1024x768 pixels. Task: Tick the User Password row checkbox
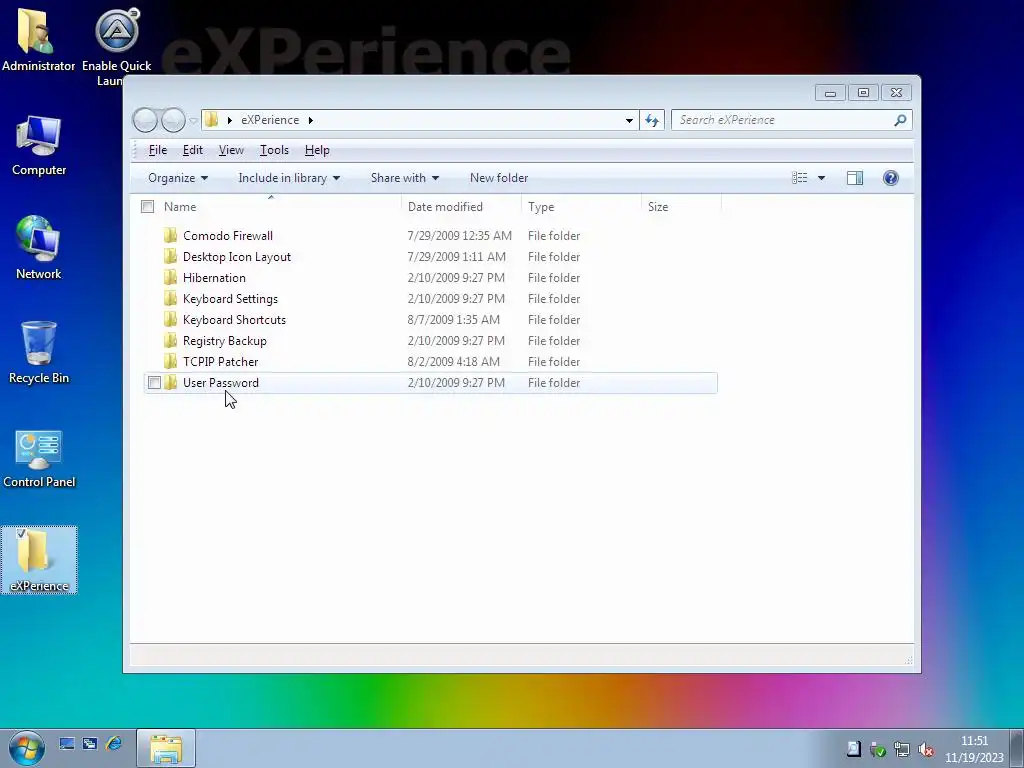154,383
